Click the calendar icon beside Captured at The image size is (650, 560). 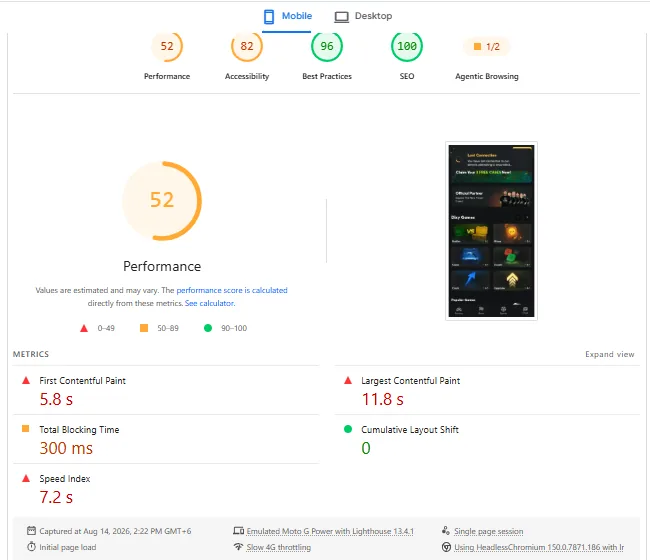coord(31,531)
